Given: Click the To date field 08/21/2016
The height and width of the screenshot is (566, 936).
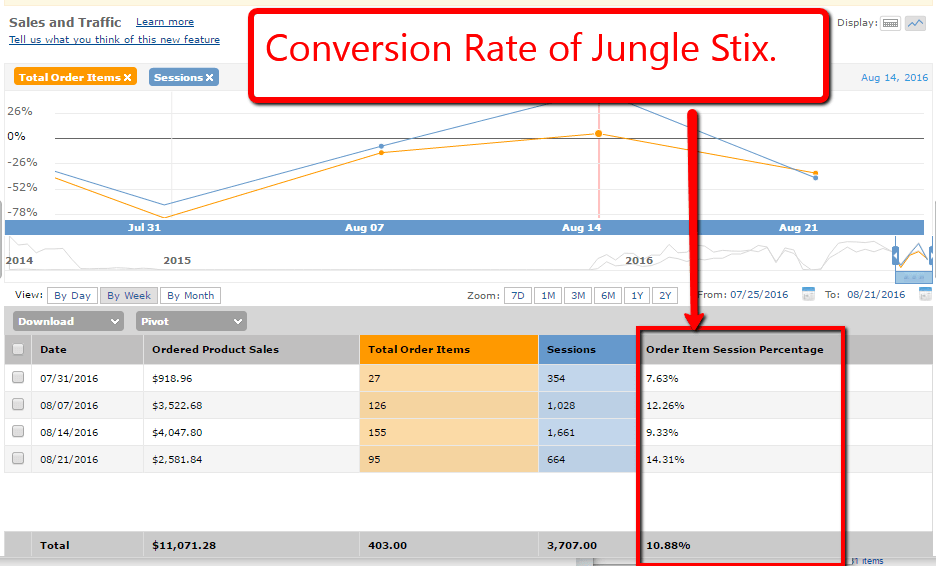Looking at the screenshot, I should (x=876, y=295).
